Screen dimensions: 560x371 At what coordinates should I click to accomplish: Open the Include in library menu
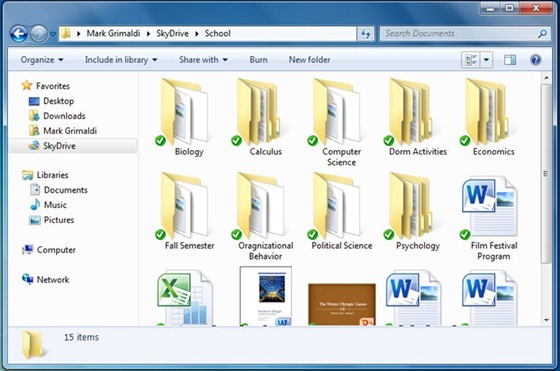[x=121, y=60]
